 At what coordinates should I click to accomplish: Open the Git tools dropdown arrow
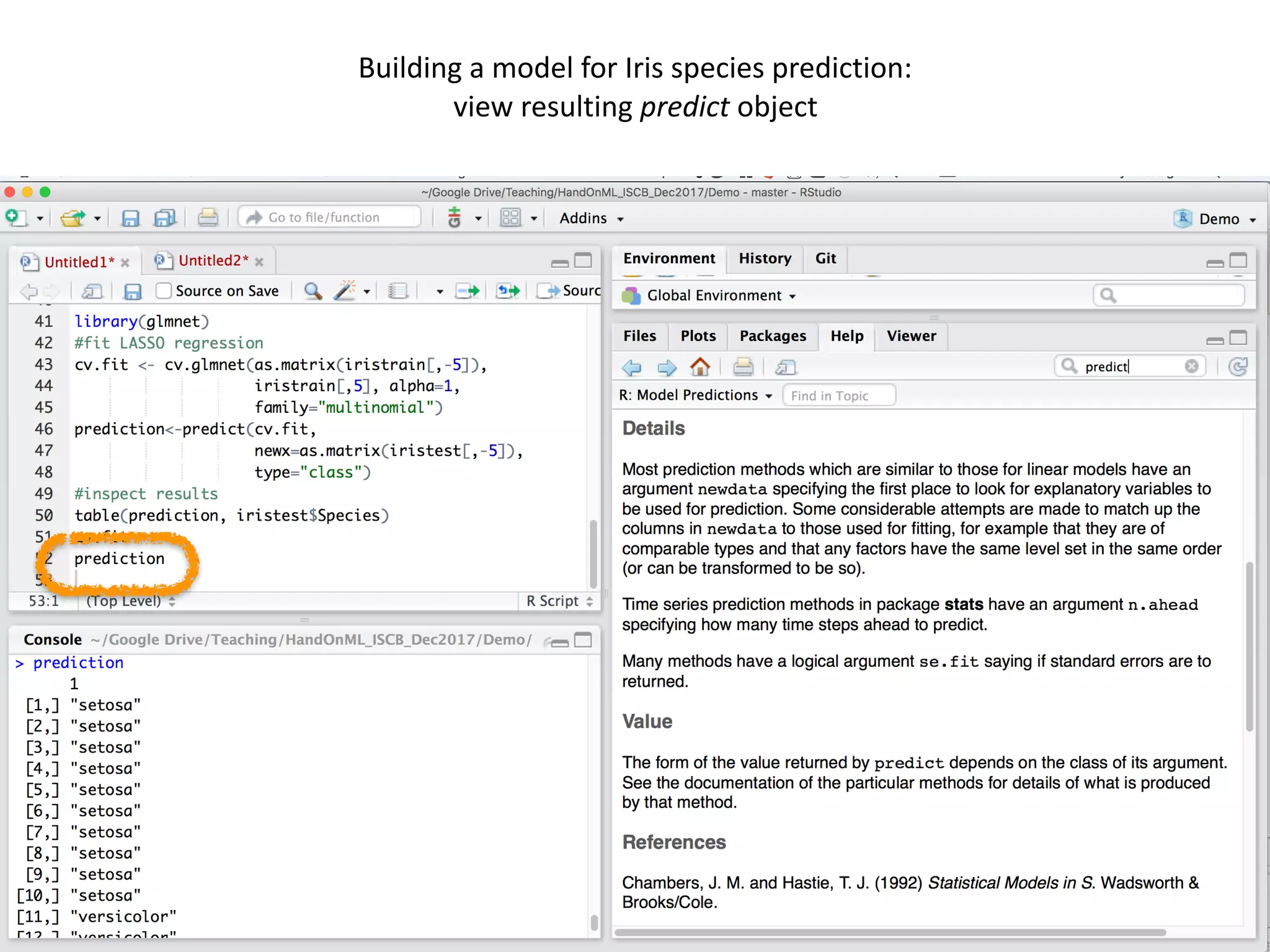478,219
